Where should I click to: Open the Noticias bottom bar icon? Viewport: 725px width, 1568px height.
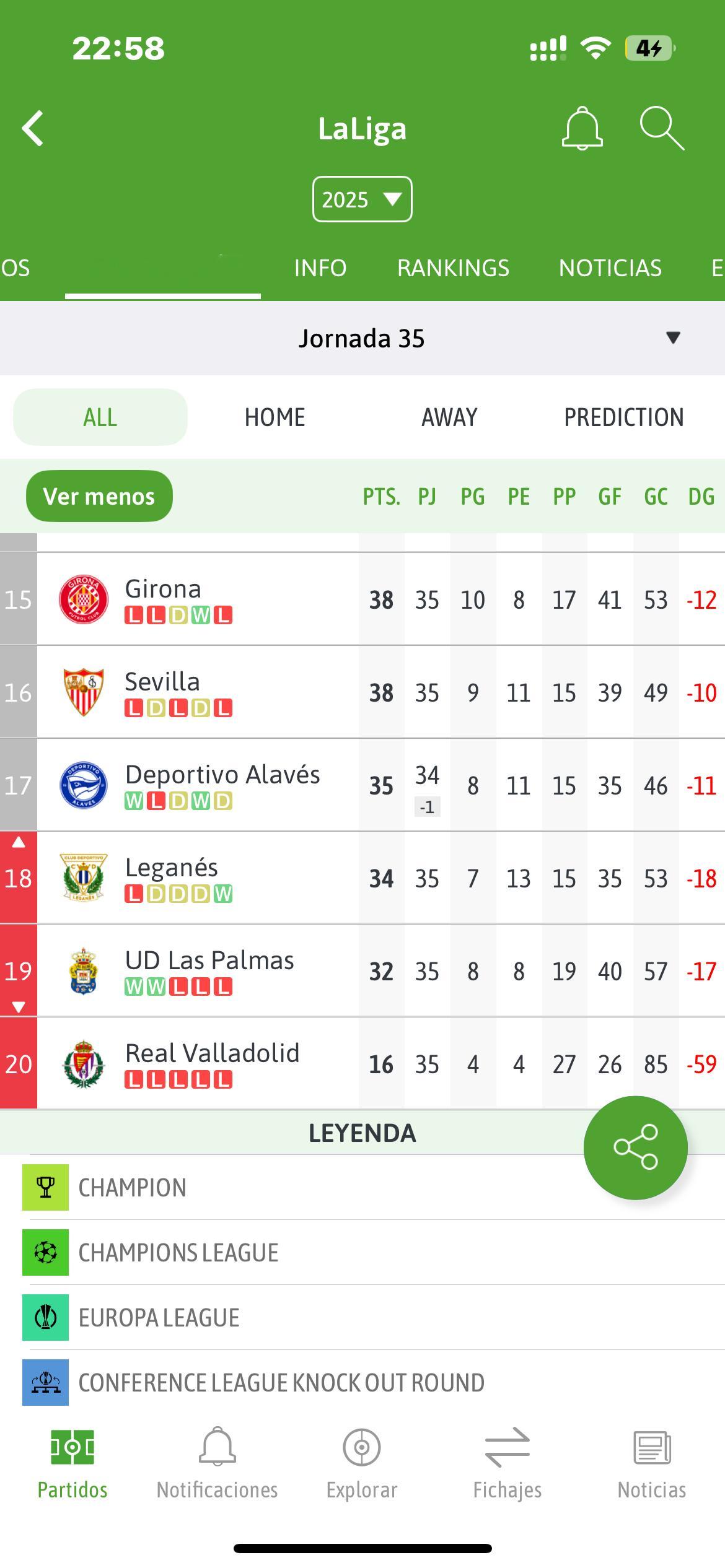click(652, 1448)
